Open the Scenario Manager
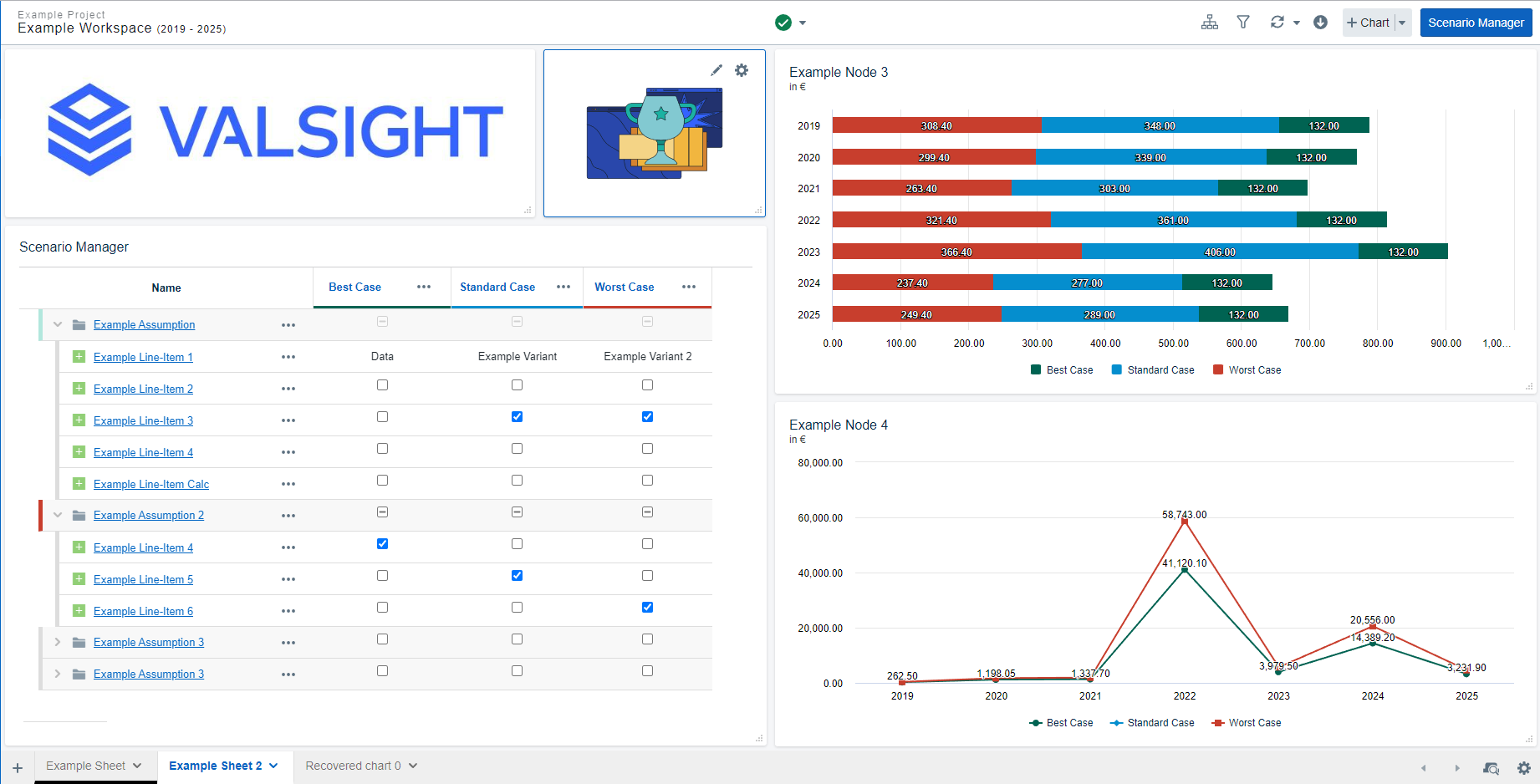 pos(1476,23)
